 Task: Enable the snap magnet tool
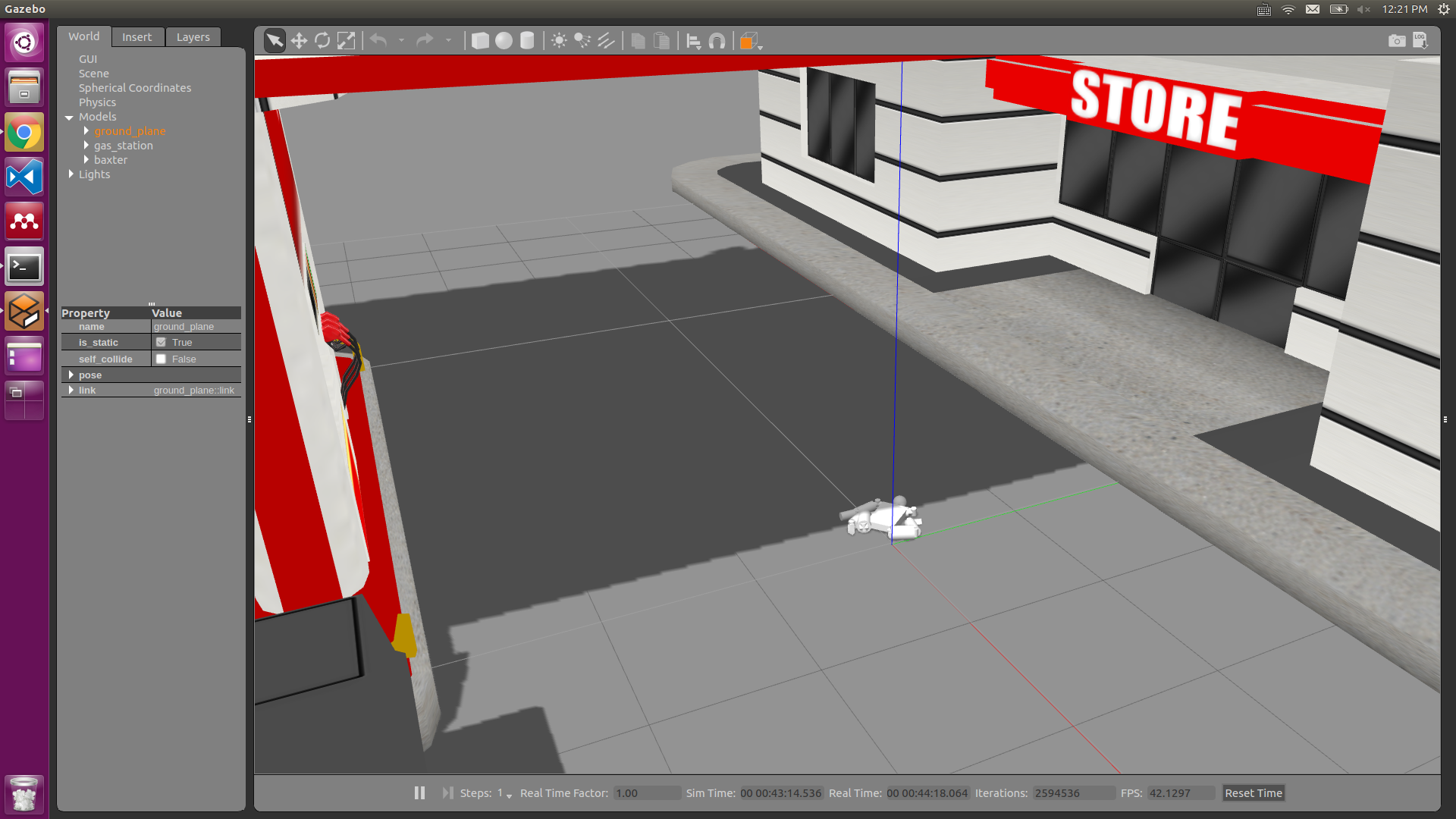717,41
